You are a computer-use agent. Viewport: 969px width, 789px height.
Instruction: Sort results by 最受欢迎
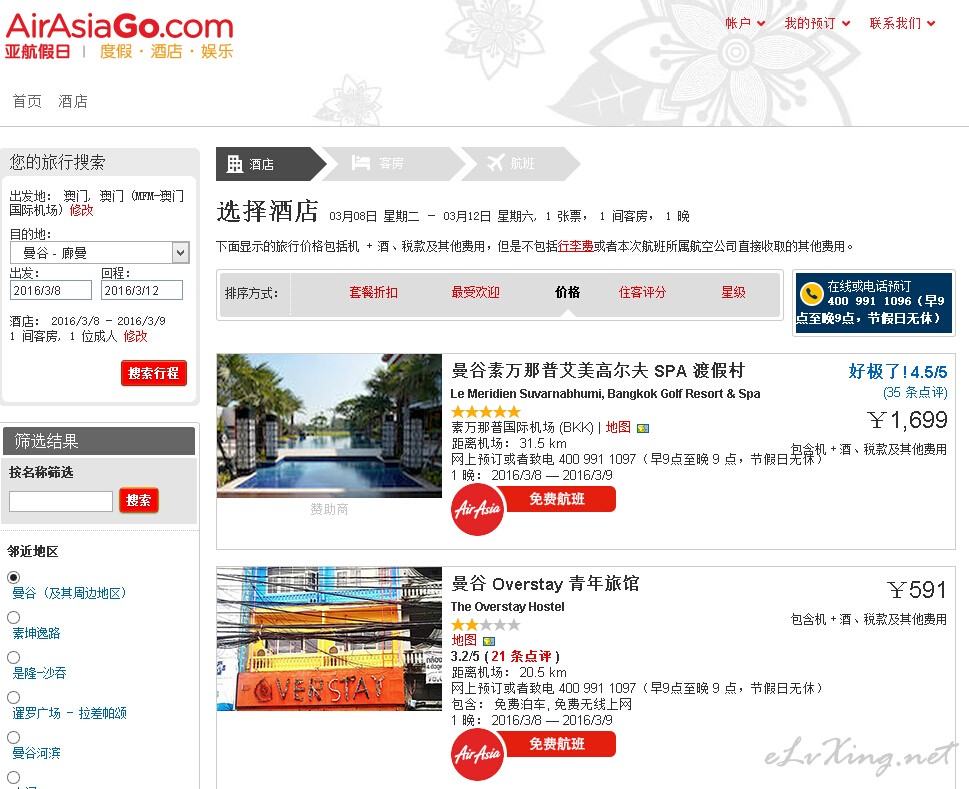pos(475,292)
